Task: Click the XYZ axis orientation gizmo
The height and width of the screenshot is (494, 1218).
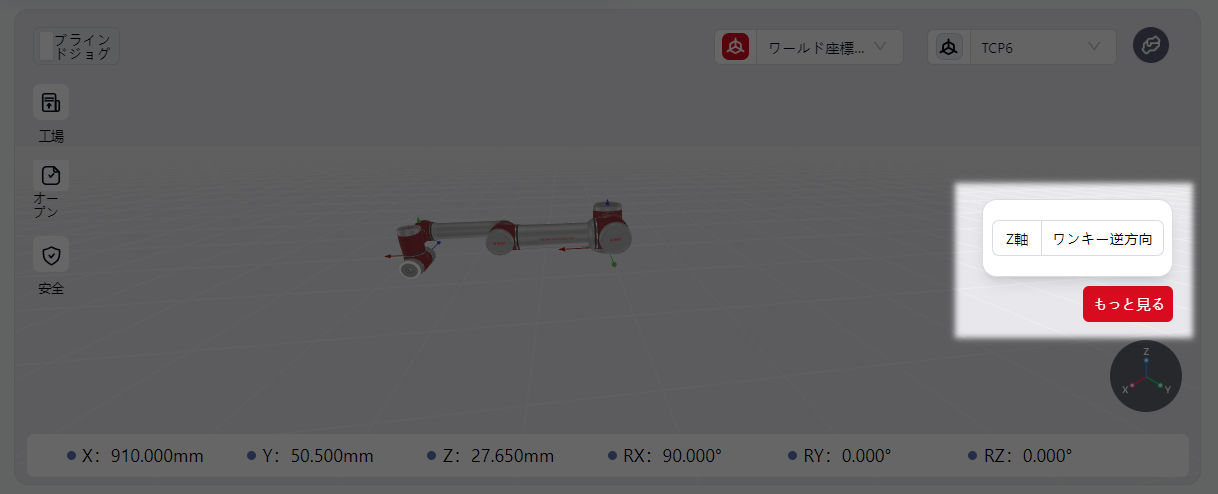Action: coord(1145,376)
